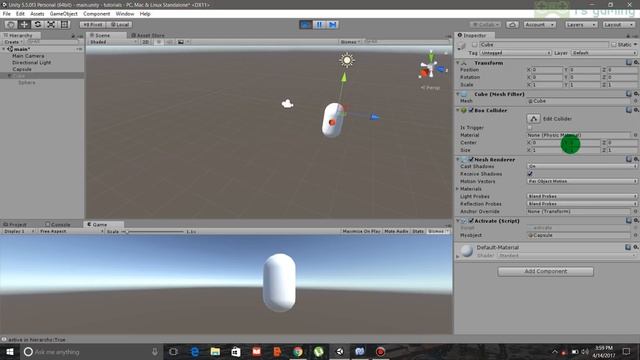Viewport: 640px width, 360px height.
Task: Pick Mesh object via circle selector
Action: point(636,101)
